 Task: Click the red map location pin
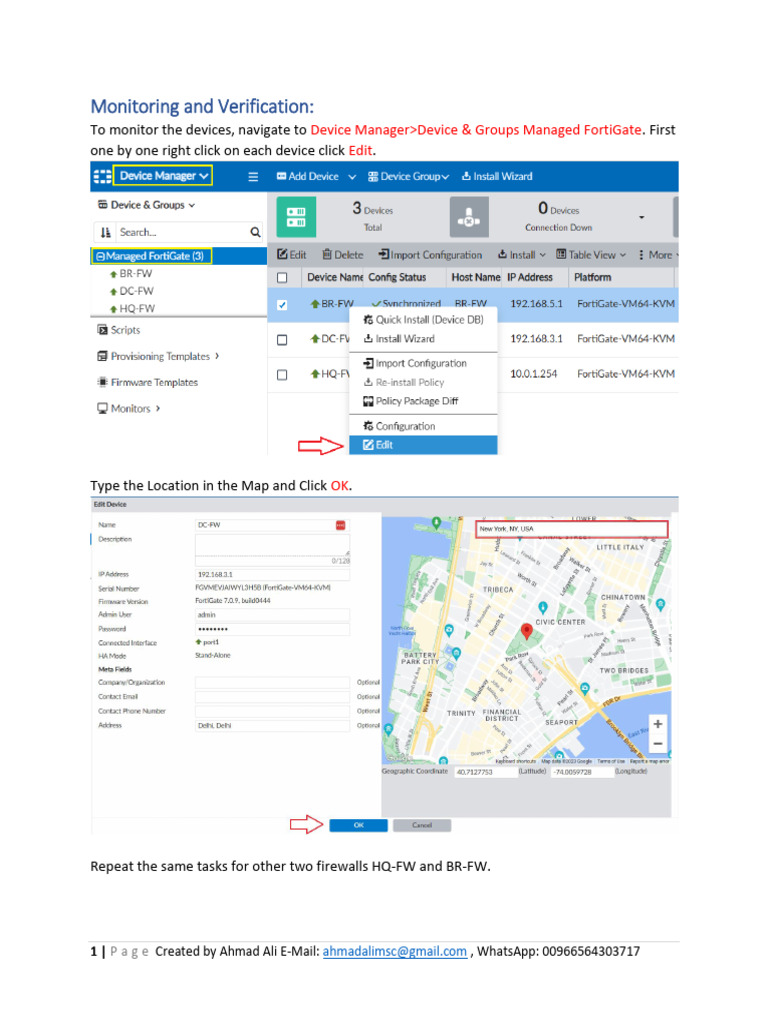point(526,631)
